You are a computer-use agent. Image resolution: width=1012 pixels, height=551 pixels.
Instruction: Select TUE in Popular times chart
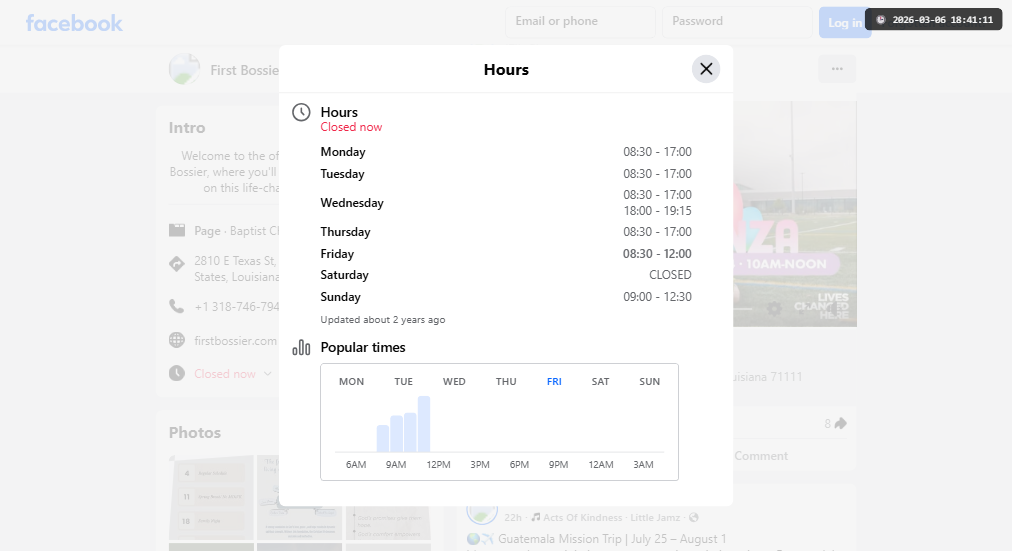point(403,381)
